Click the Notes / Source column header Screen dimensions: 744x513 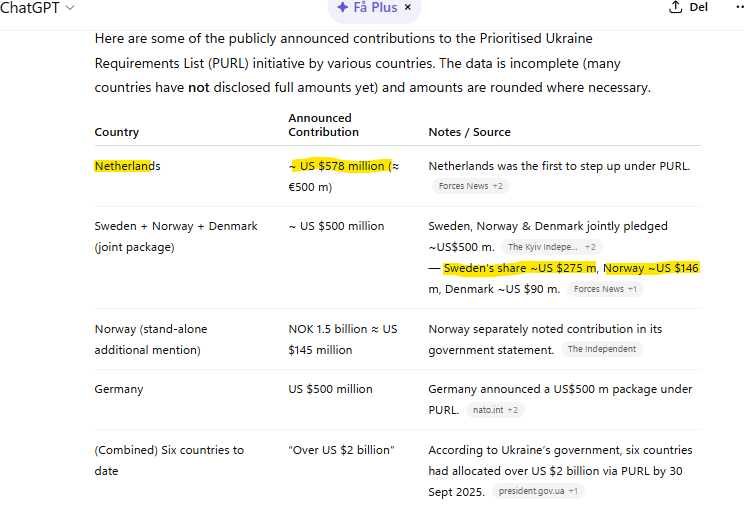tap(469, 132)
